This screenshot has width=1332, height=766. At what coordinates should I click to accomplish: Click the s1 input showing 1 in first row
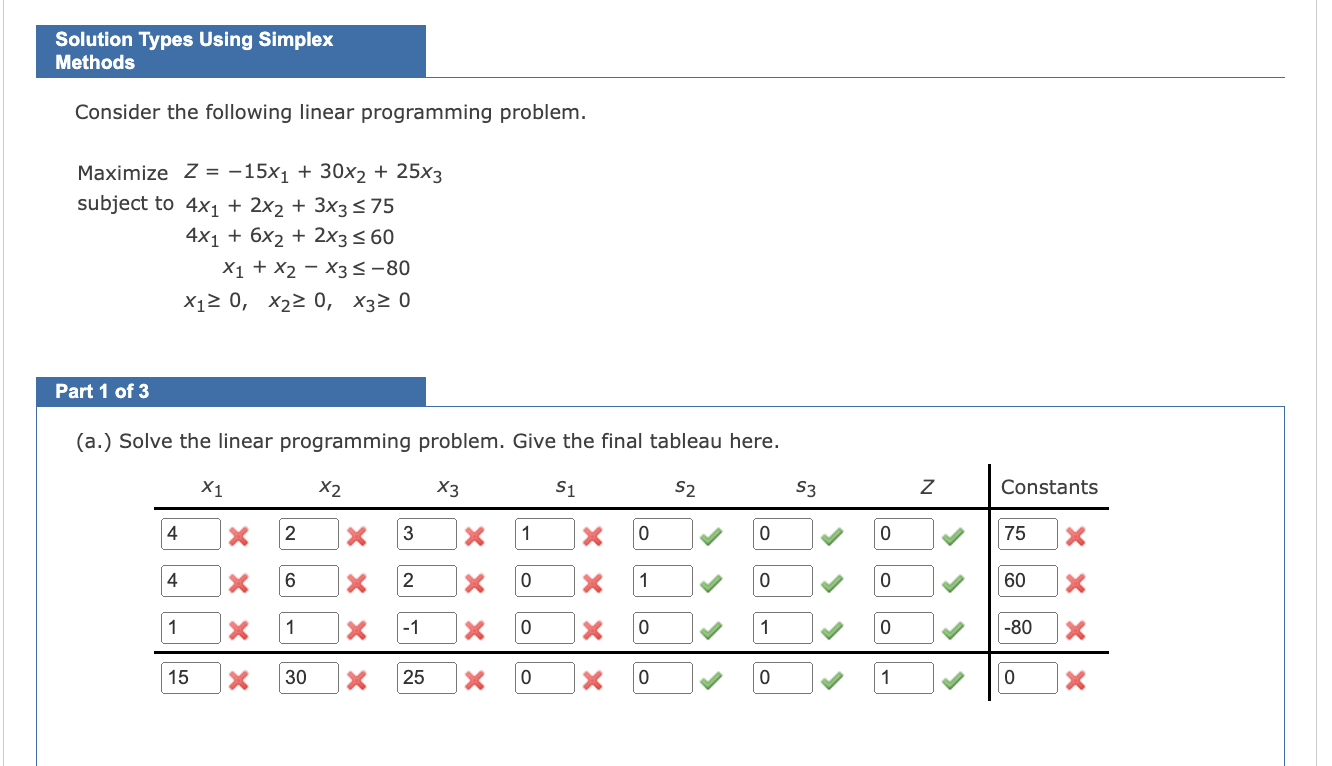pos(545,533)
